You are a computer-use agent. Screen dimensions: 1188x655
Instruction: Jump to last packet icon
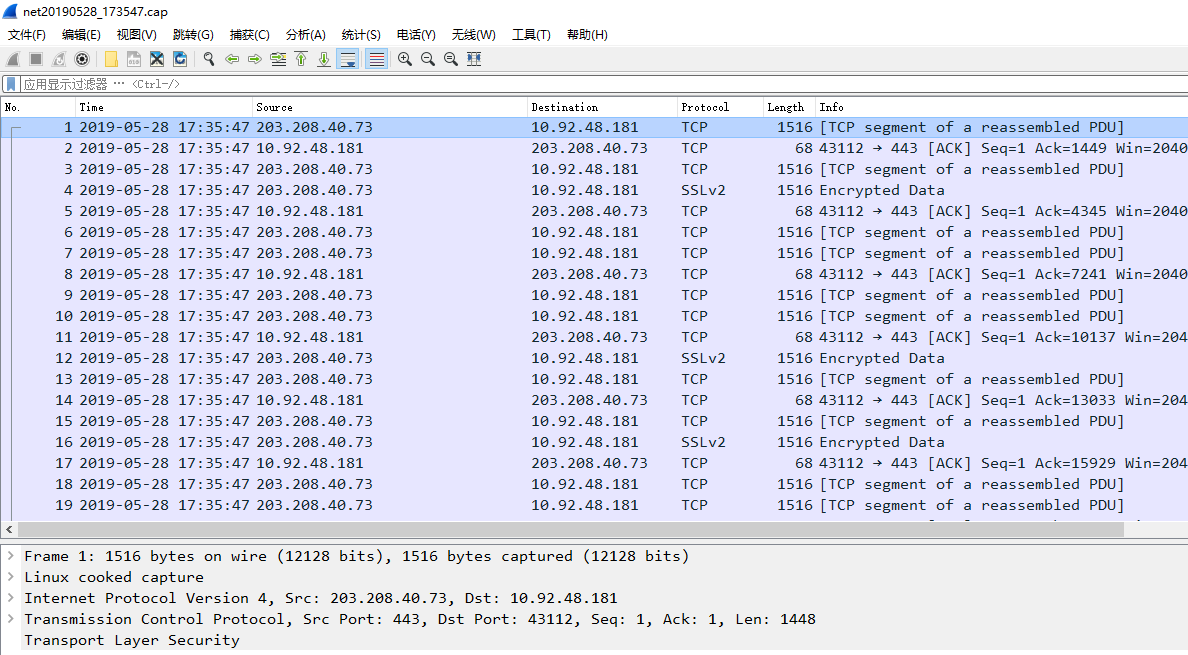(x=324, y=59)
